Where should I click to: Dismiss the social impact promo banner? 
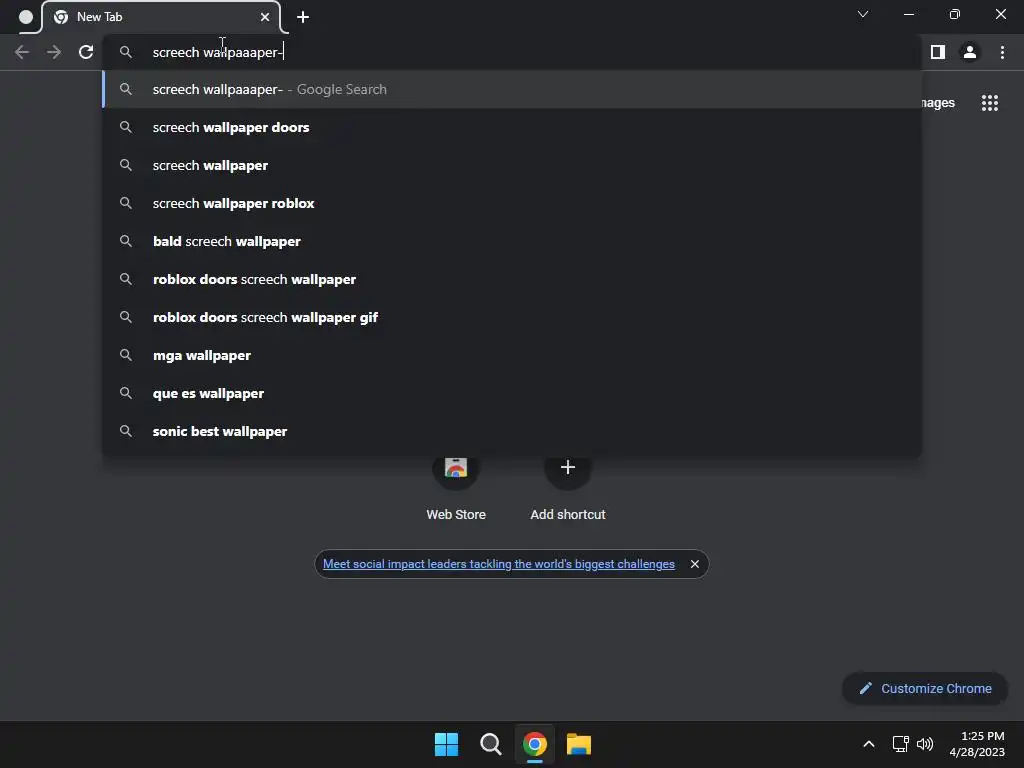(x=695, y=564)
